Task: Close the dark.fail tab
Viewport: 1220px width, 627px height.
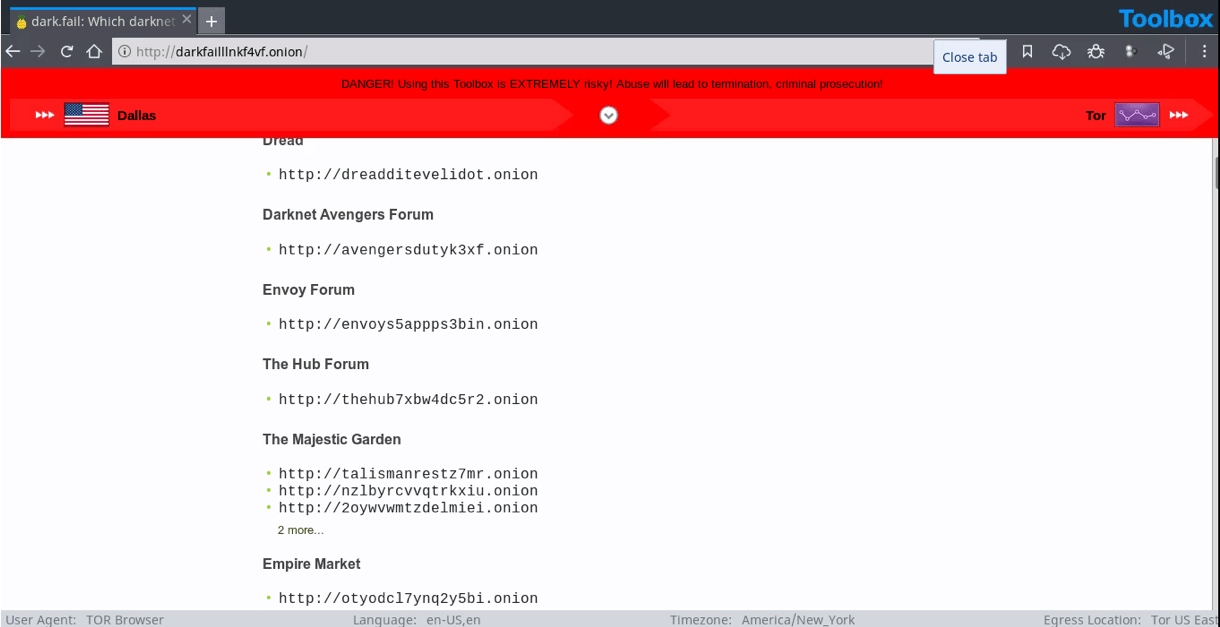Action: [186, 20]
